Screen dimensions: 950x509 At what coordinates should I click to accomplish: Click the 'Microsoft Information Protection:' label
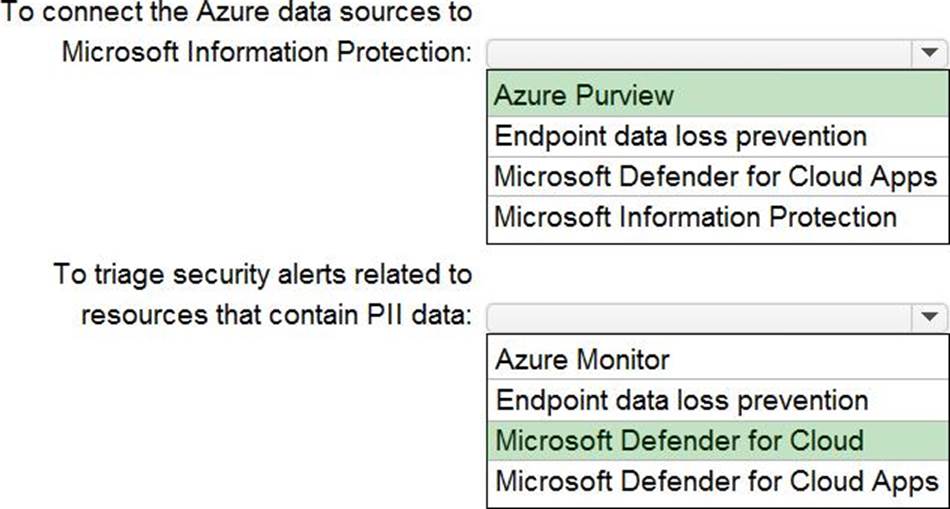(x=267, y=52)
